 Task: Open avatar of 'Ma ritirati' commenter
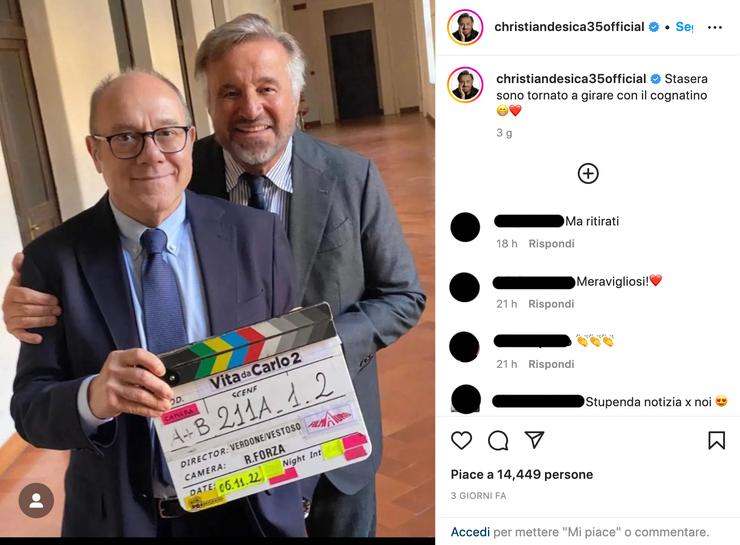click(x=465, y=227)
